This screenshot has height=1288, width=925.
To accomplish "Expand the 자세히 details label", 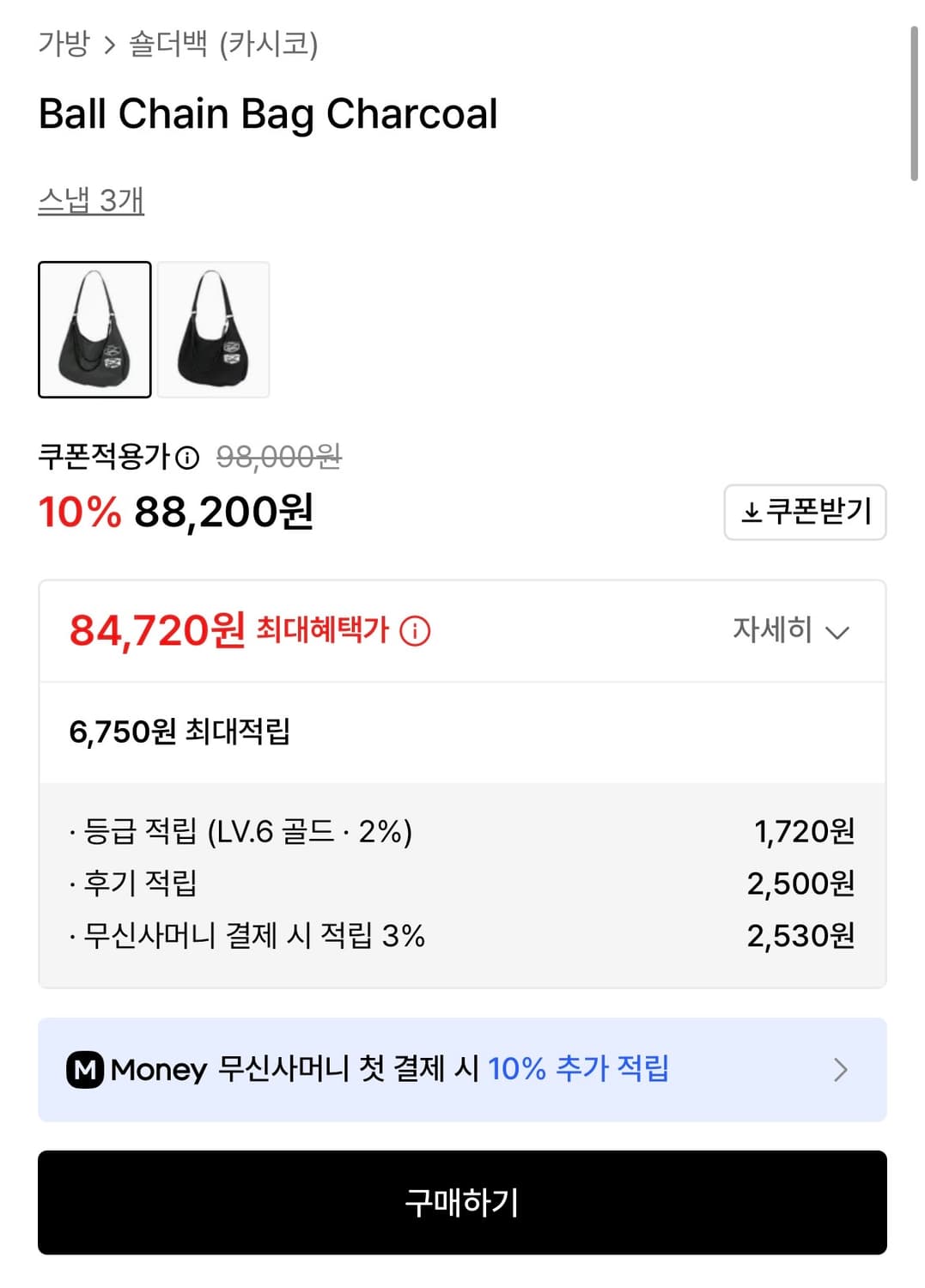I will pos(772,630).
